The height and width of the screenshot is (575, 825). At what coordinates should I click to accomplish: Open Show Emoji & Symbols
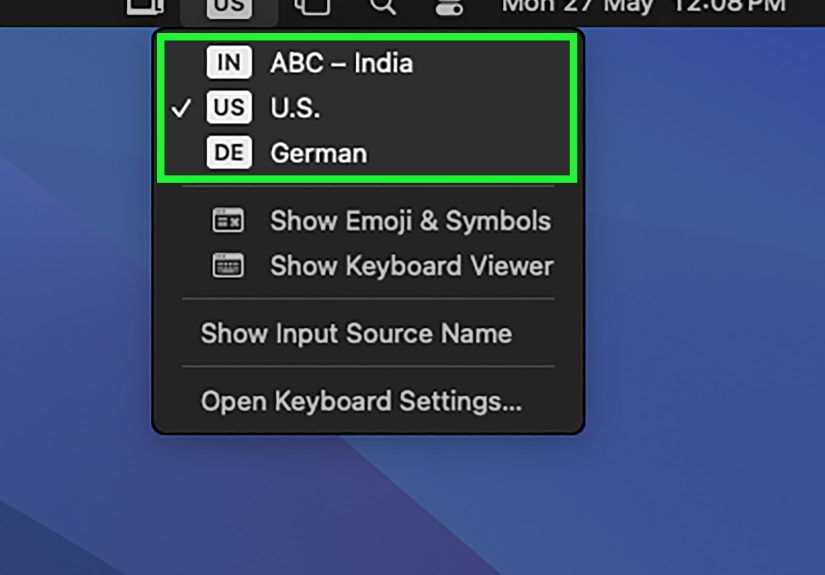click(x=368, y=220)
